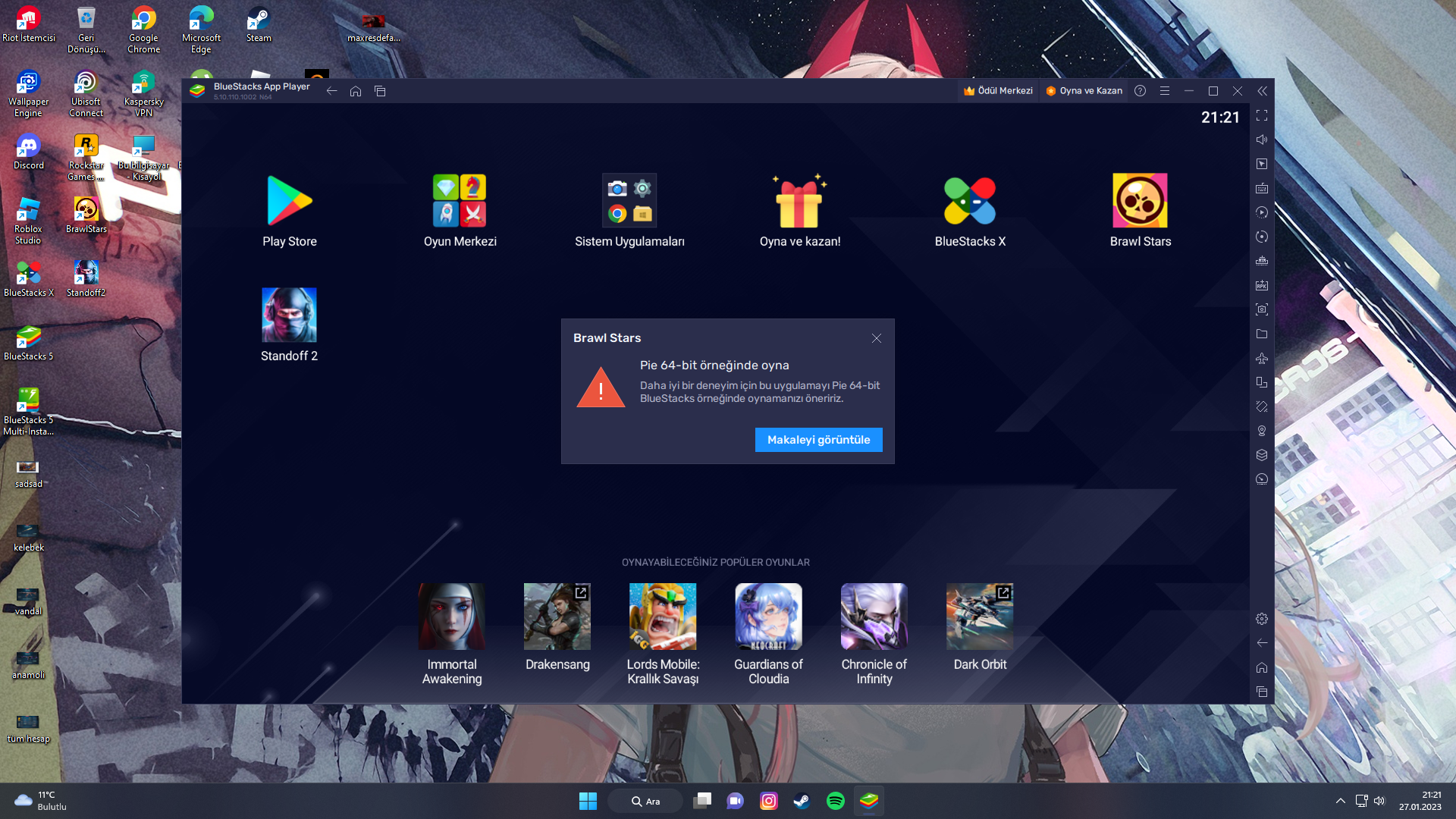This screenshot has width=1456, height=819.
Task: Click the Ödül Merkezi tab
Action: (998, 91)
